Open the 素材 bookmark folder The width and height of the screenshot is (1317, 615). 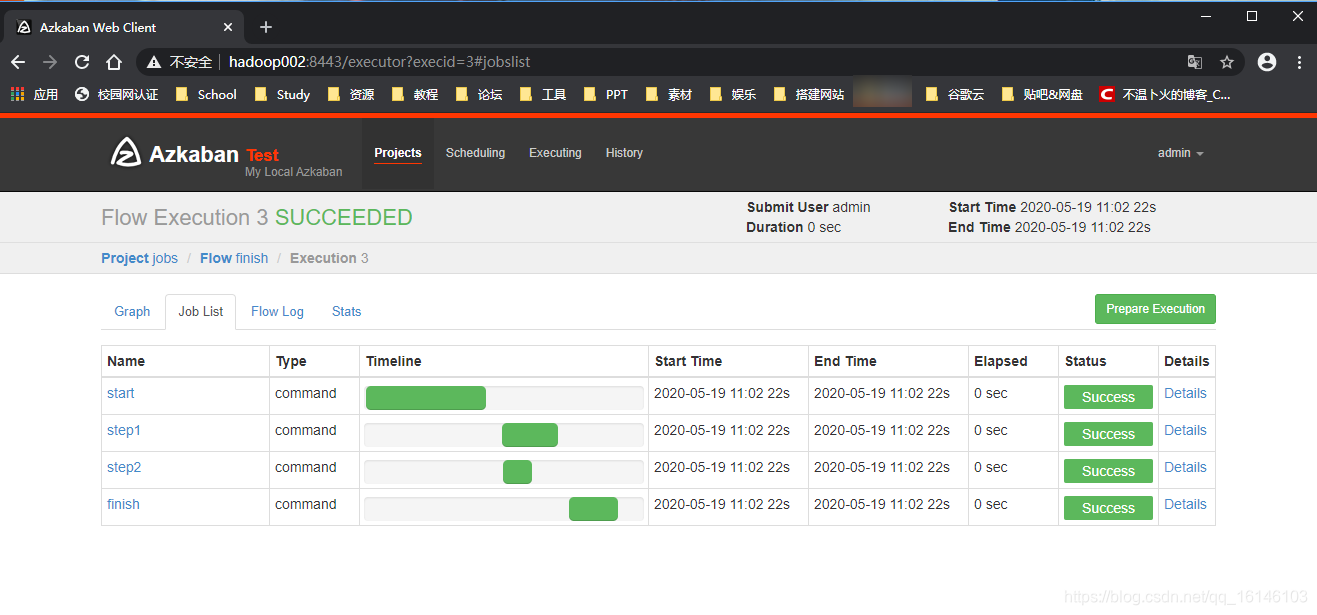(669, 94)
